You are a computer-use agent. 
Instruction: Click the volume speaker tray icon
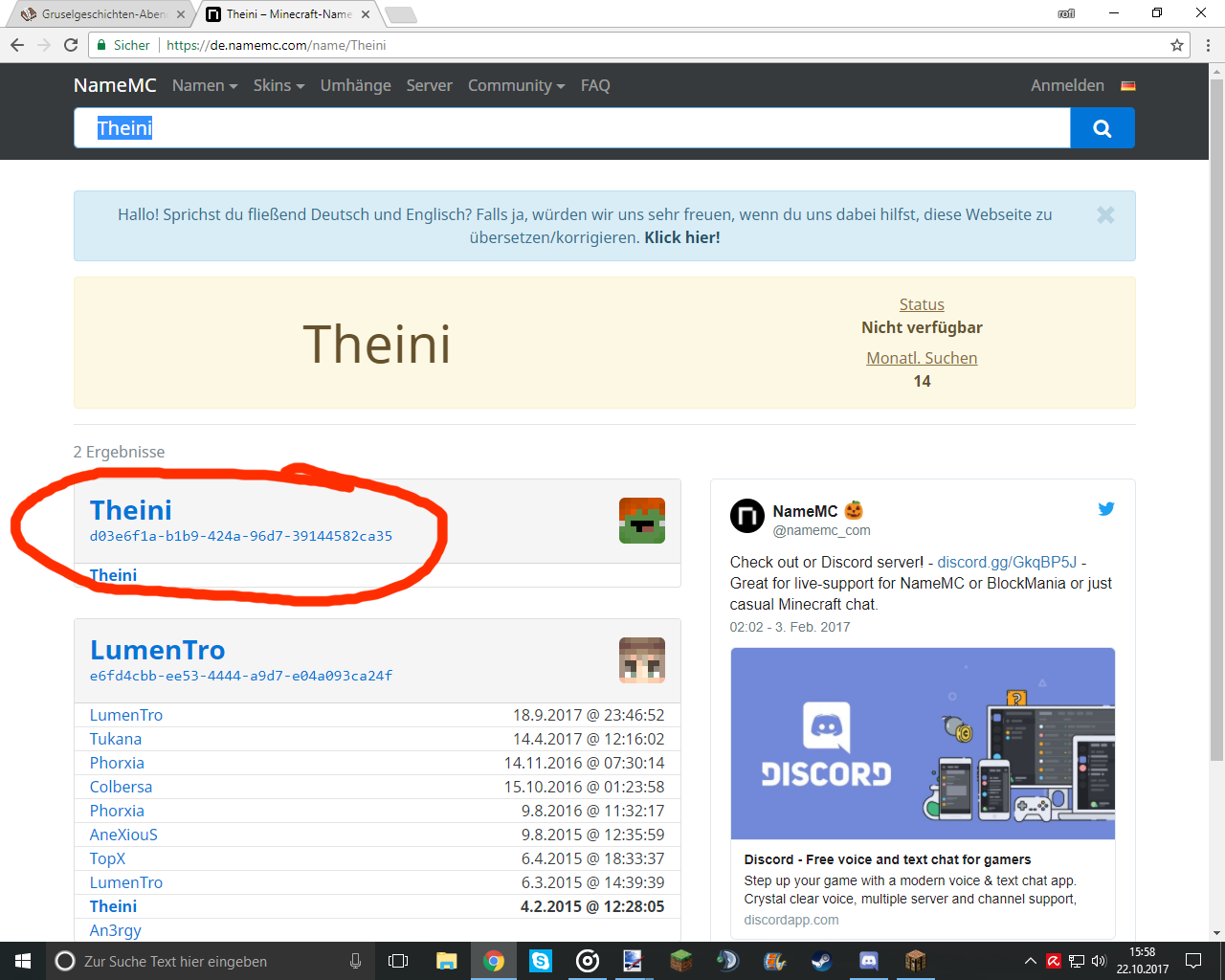pyautogui.click(x=1099, y=961)
